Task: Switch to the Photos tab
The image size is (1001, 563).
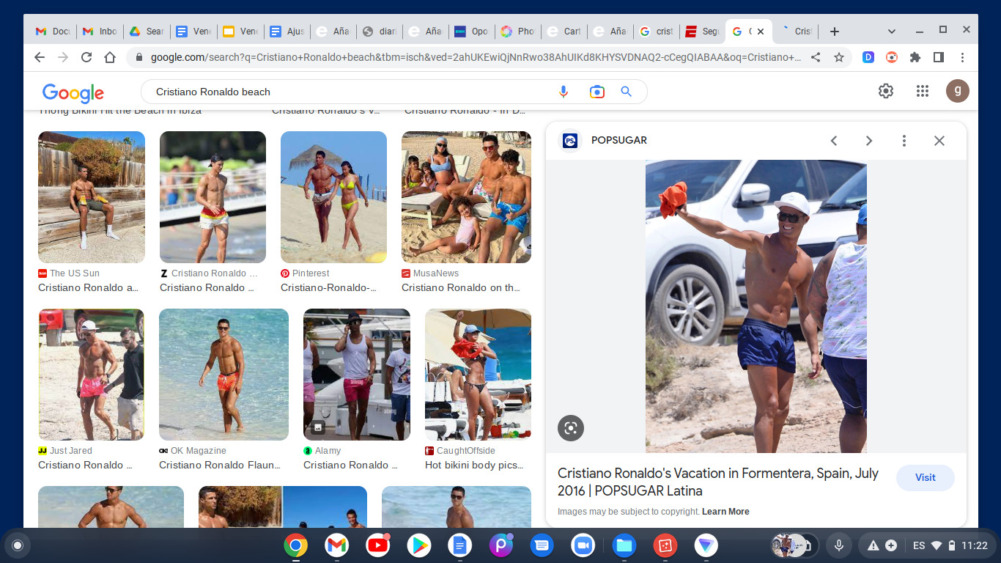Action: point(518,31)
